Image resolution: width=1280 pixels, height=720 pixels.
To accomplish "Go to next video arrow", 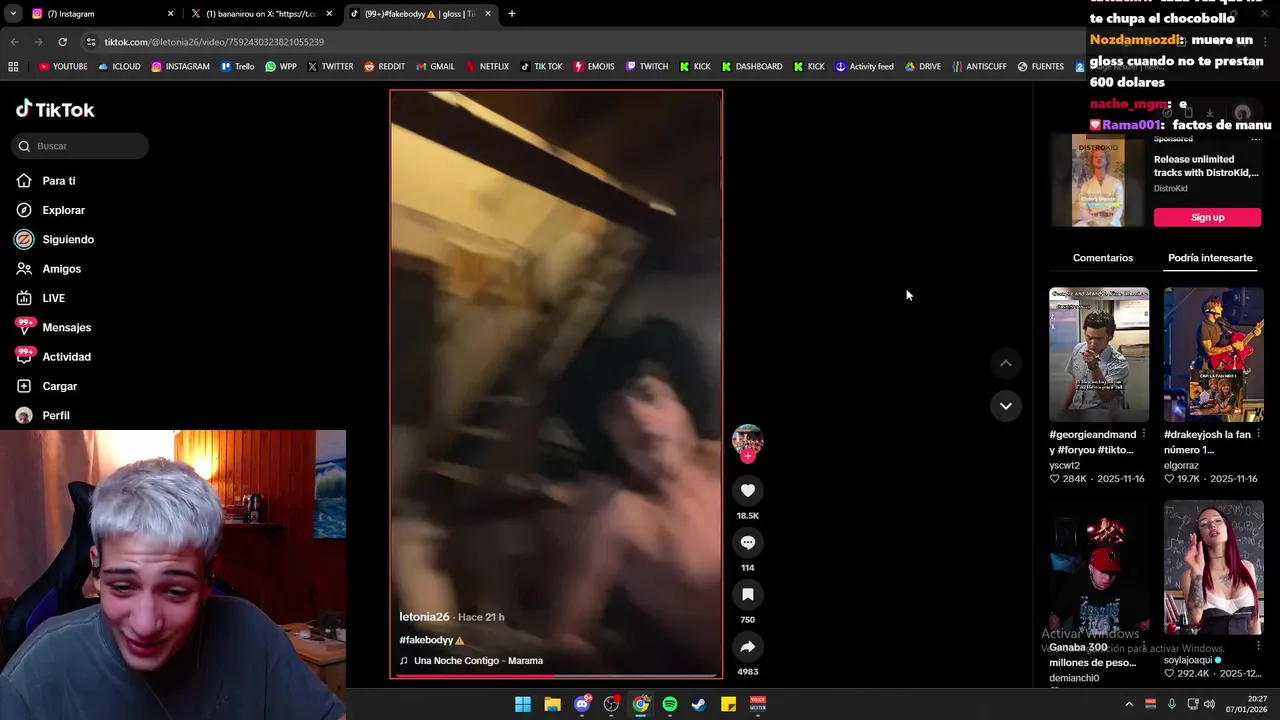I will click(1005, 406).
